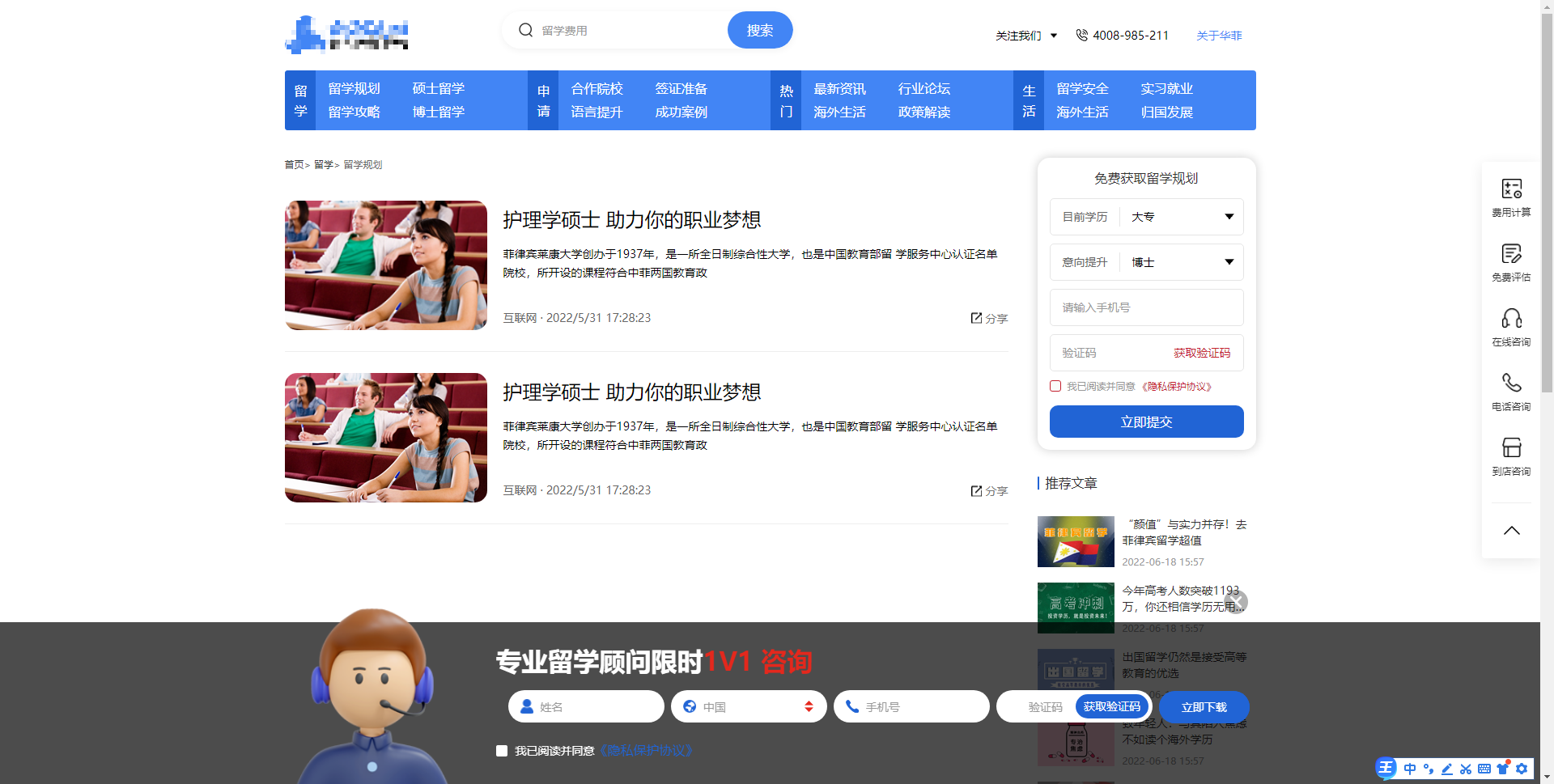Click the person icon in name field

(x=527, y=706)
